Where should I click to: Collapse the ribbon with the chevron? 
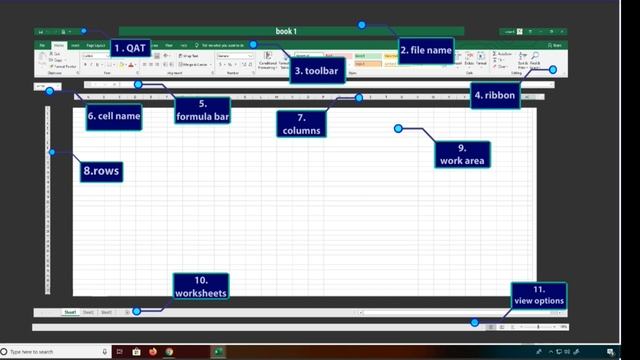coord(564,73)
